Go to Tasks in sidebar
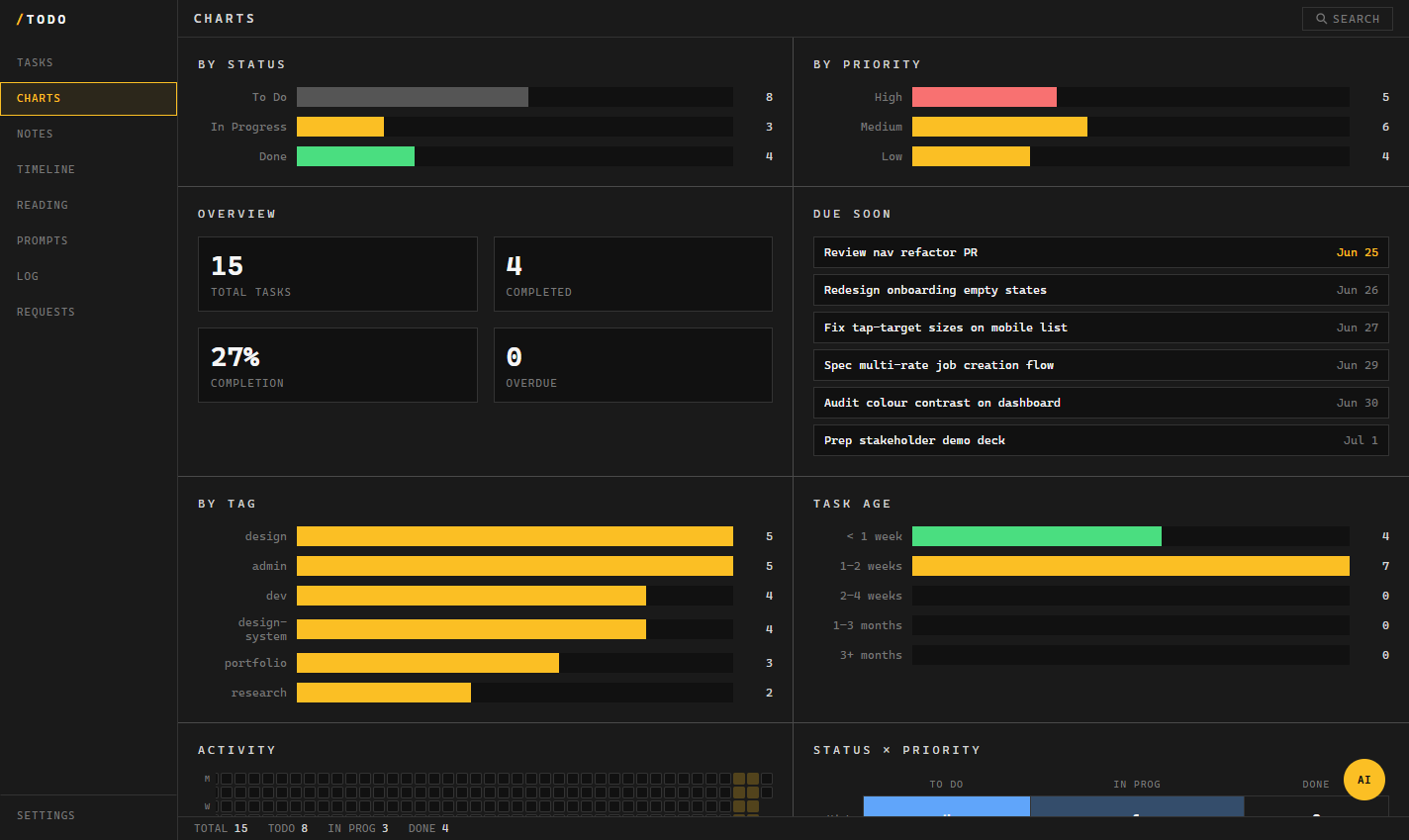Image resolution: width=1409 pixels, height=840 pixels. tap(88, 62)
